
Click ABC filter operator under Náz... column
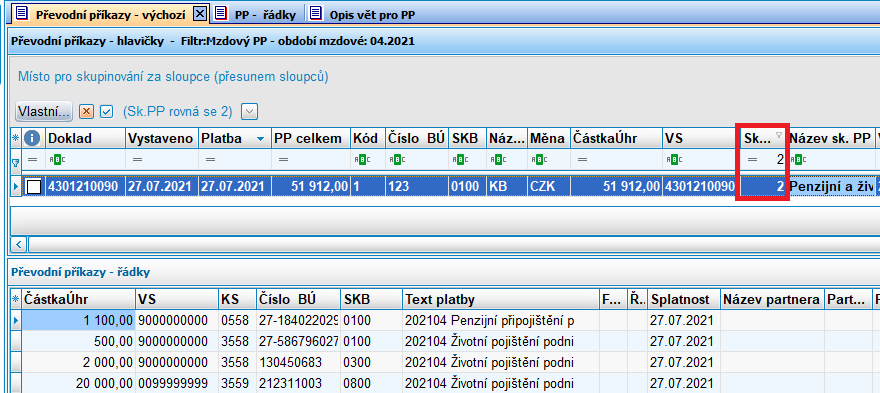[x=497, y=160]
